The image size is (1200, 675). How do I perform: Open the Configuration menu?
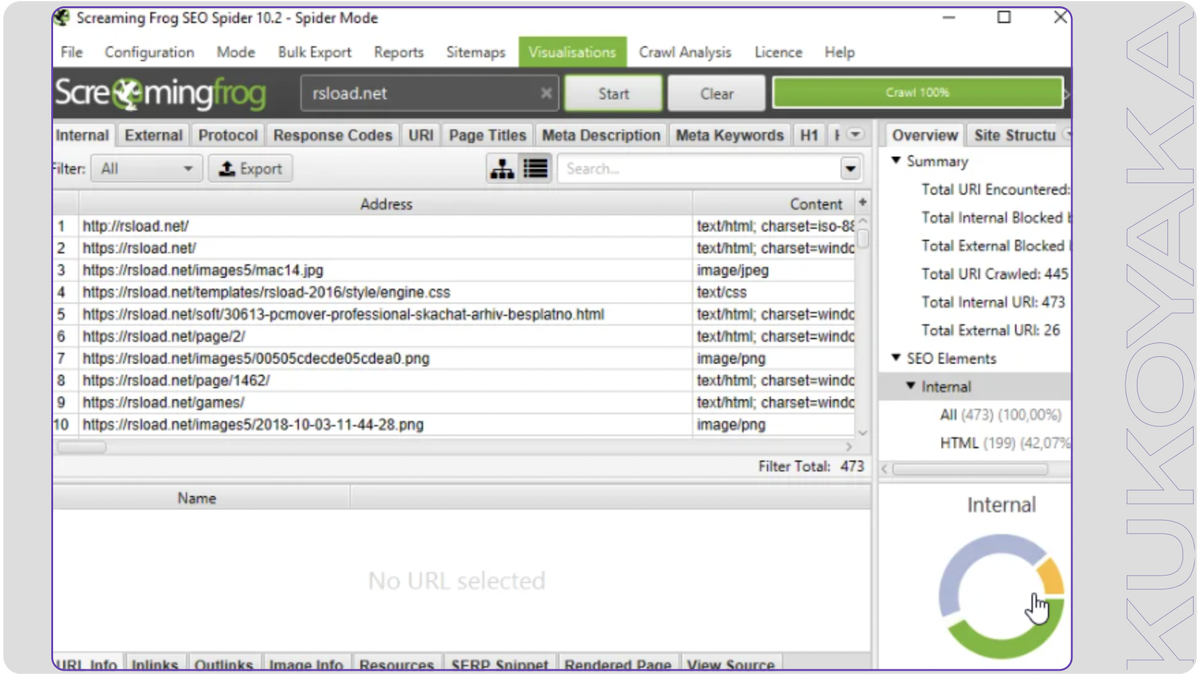click(149, 52)
